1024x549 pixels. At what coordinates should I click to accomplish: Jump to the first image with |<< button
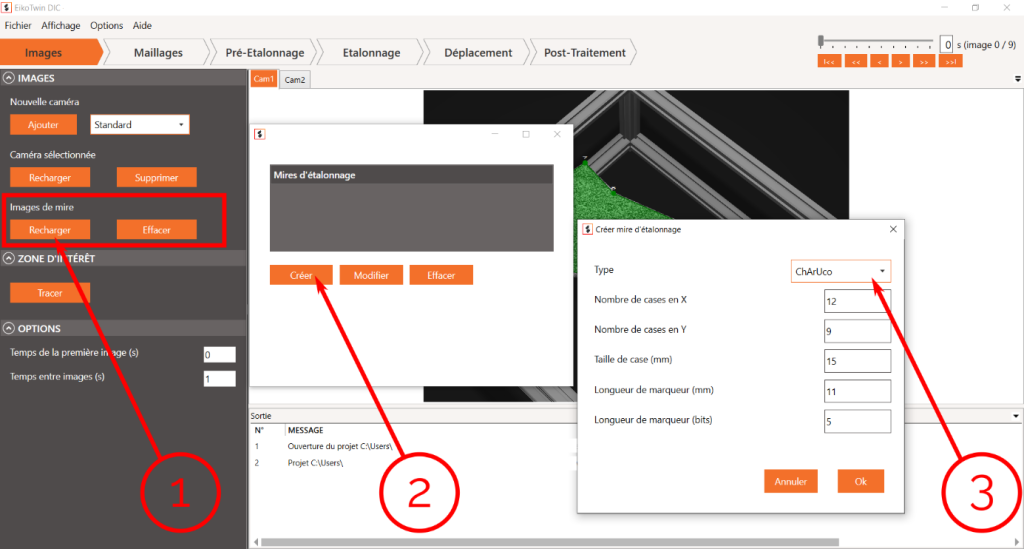tap(829, 61)
